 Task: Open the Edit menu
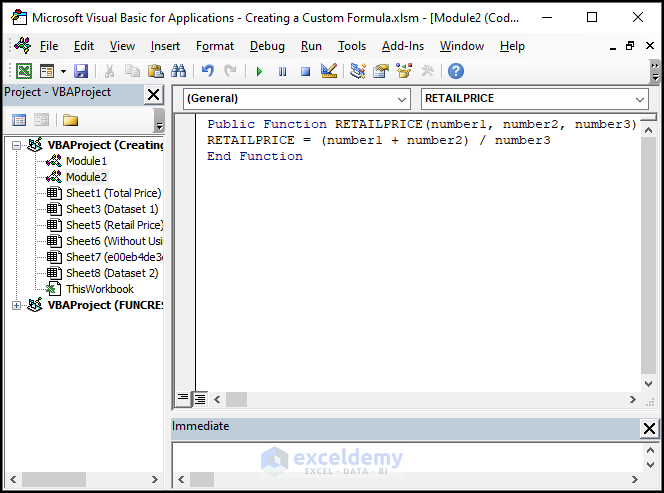click(83, 46)
